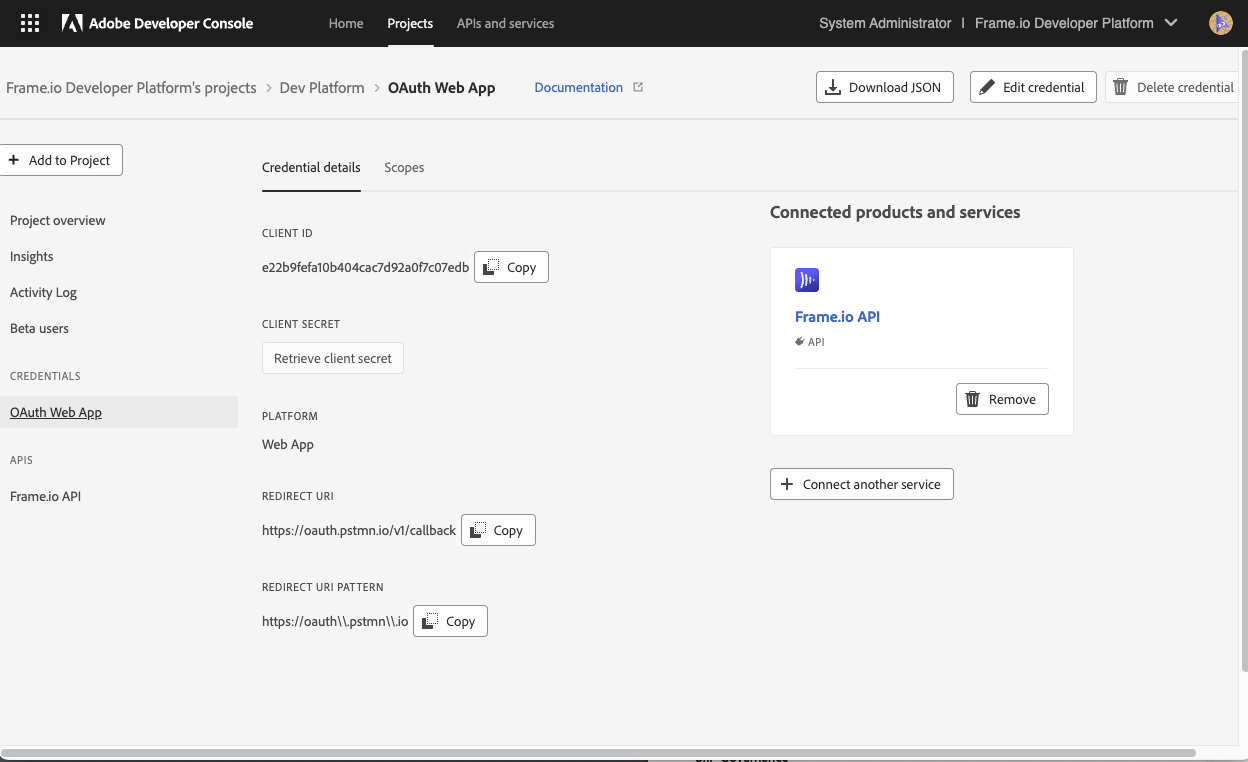Open the Dev Platform breadcrumb link
Viewport: 1248px width, 762px height.
click(x=322, y=87)
